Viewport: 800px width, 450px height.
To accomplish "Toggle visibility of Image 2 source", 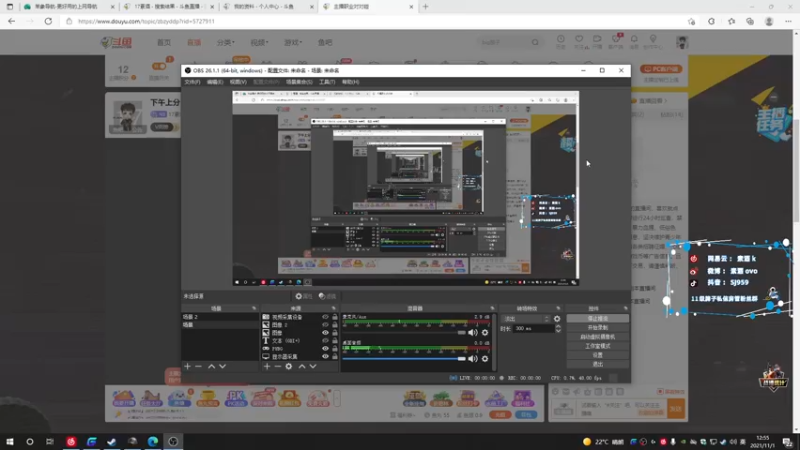I will coord(325,324).
